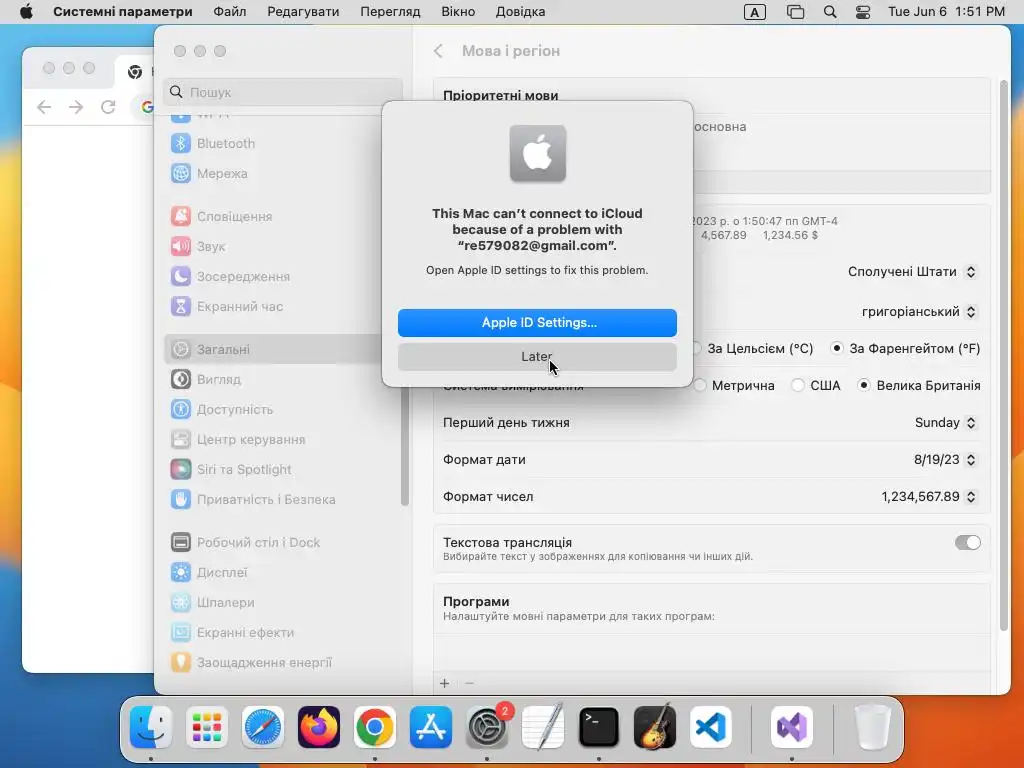Select Заощадження енергії bulb icon

[180, 663]
